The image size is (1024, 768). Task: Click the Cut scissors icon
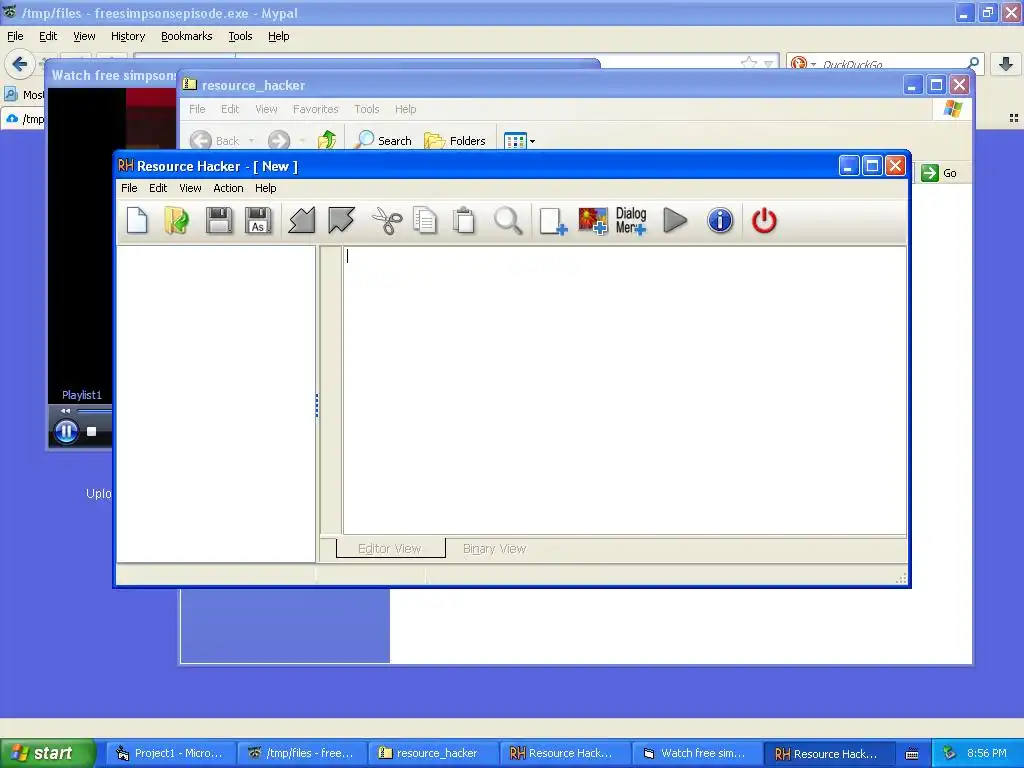[387, 220]
